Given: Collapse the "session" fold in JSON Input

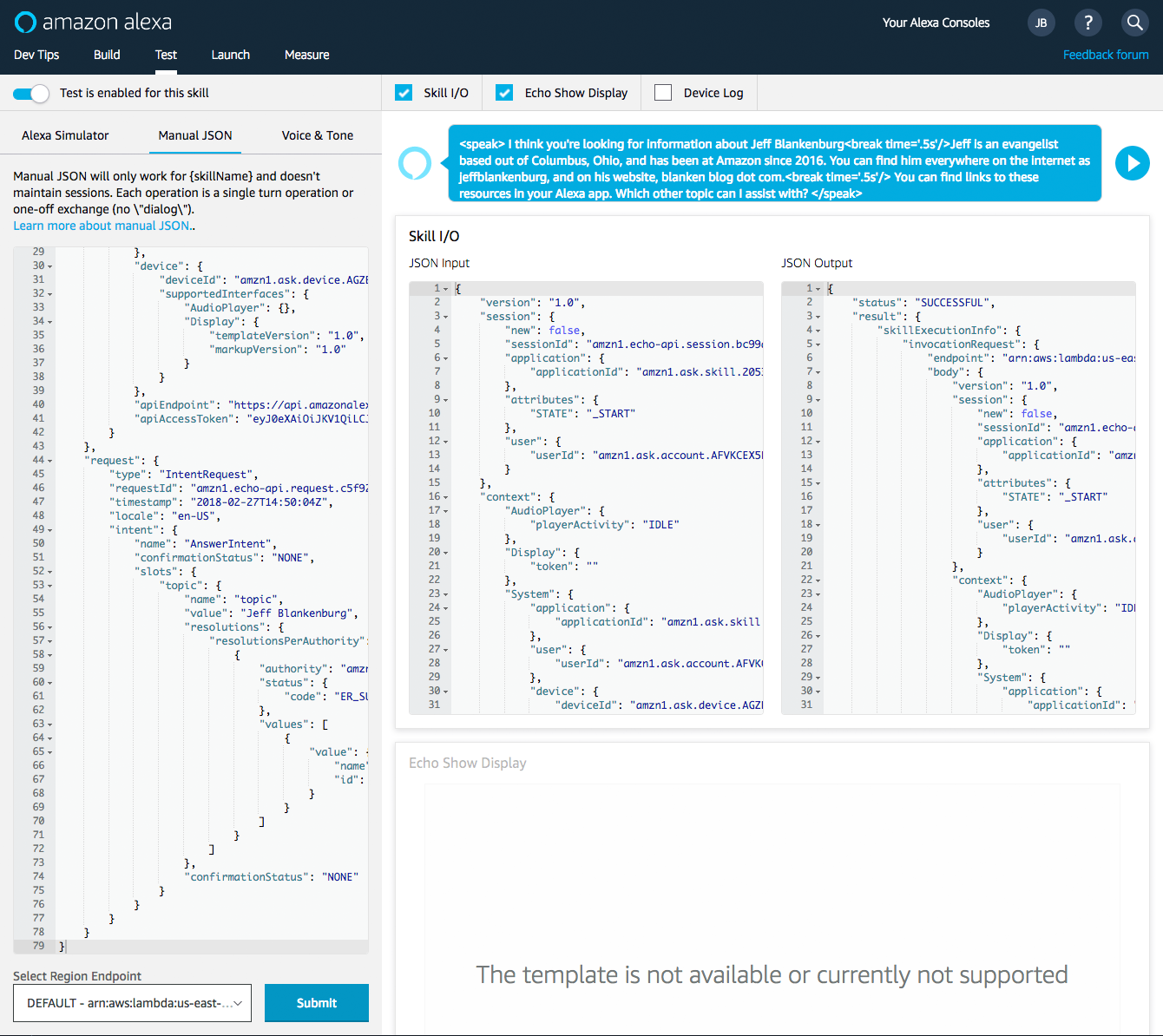Looking at the screenshot, I should coord(446,317).
